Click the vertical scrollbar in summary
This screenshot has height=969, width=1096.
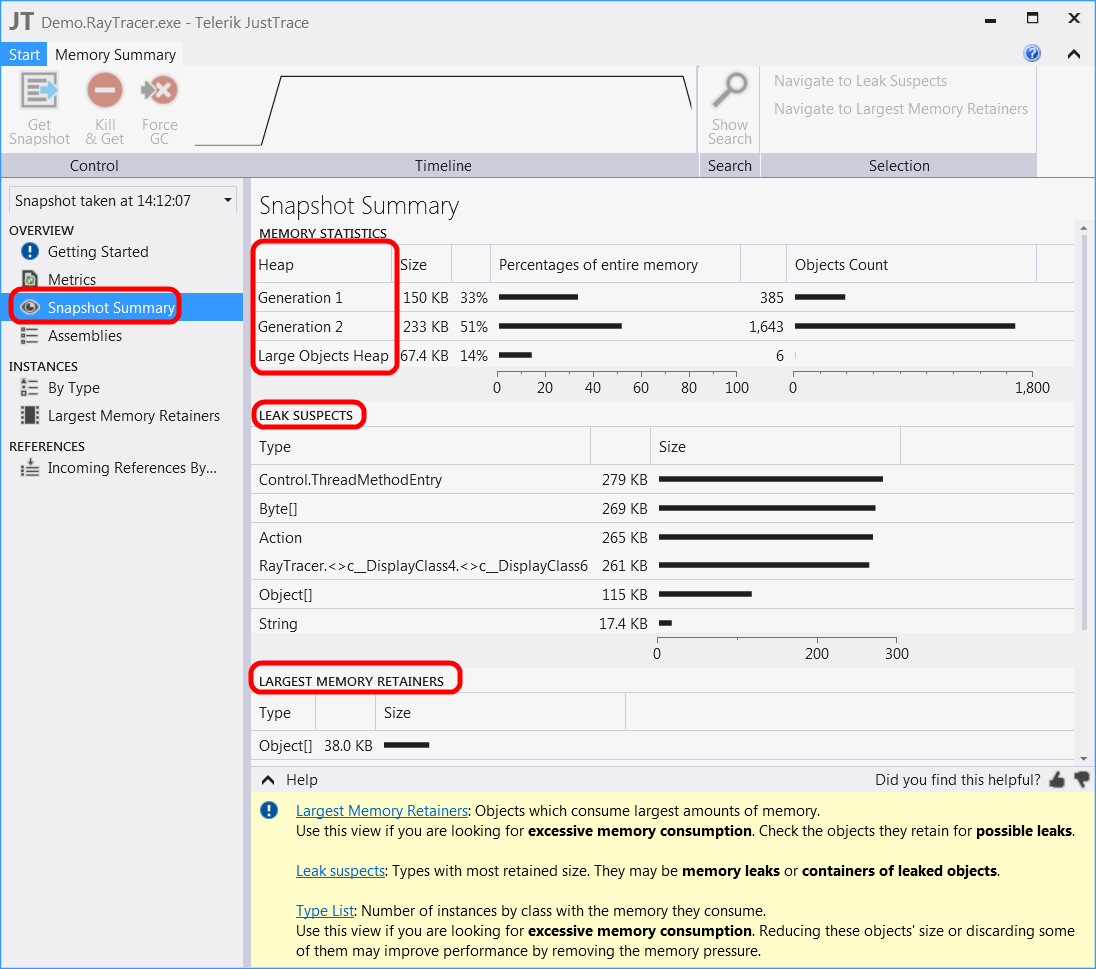1083,433
